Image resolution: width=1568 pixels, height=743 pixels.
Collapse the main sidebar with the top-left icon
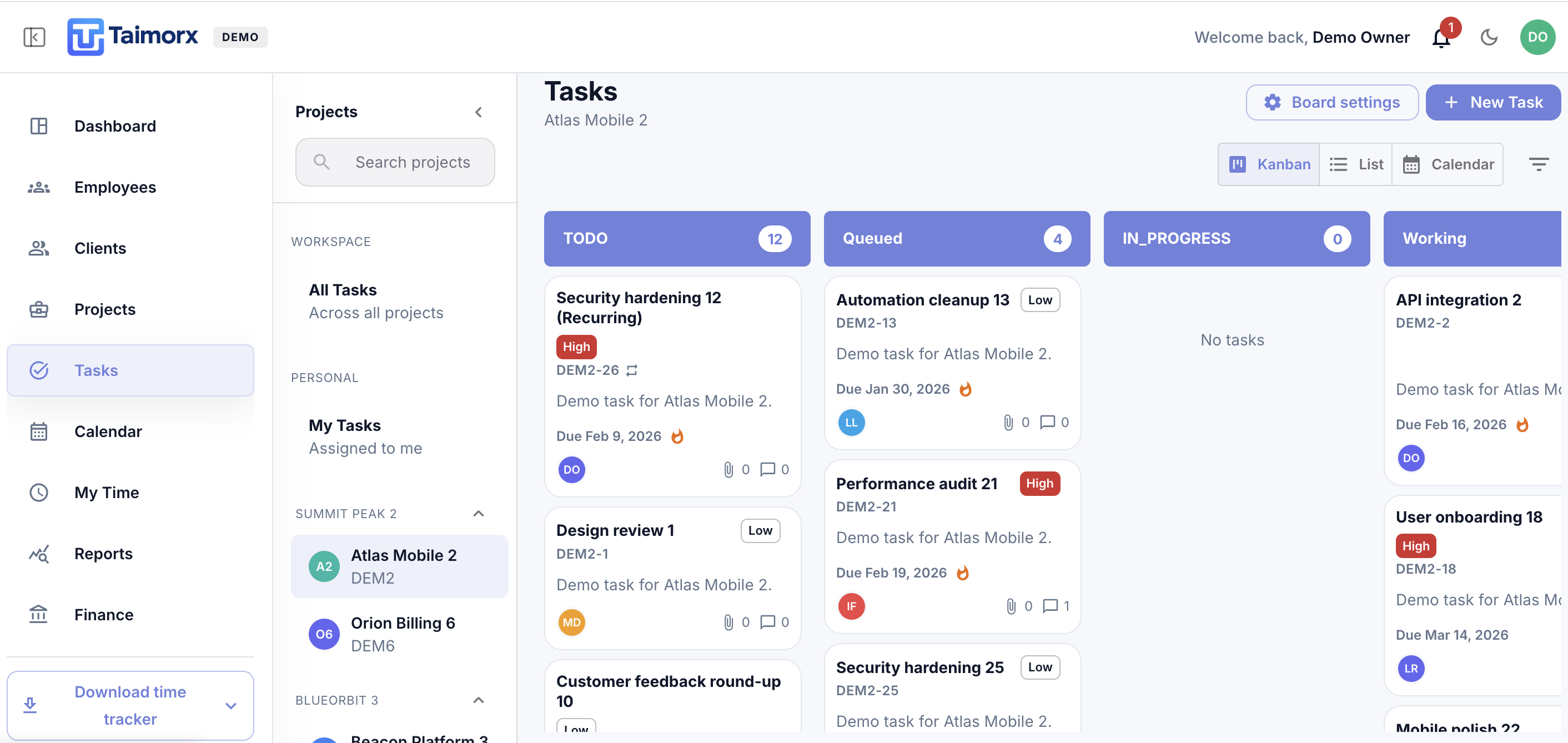coord(34,37)
